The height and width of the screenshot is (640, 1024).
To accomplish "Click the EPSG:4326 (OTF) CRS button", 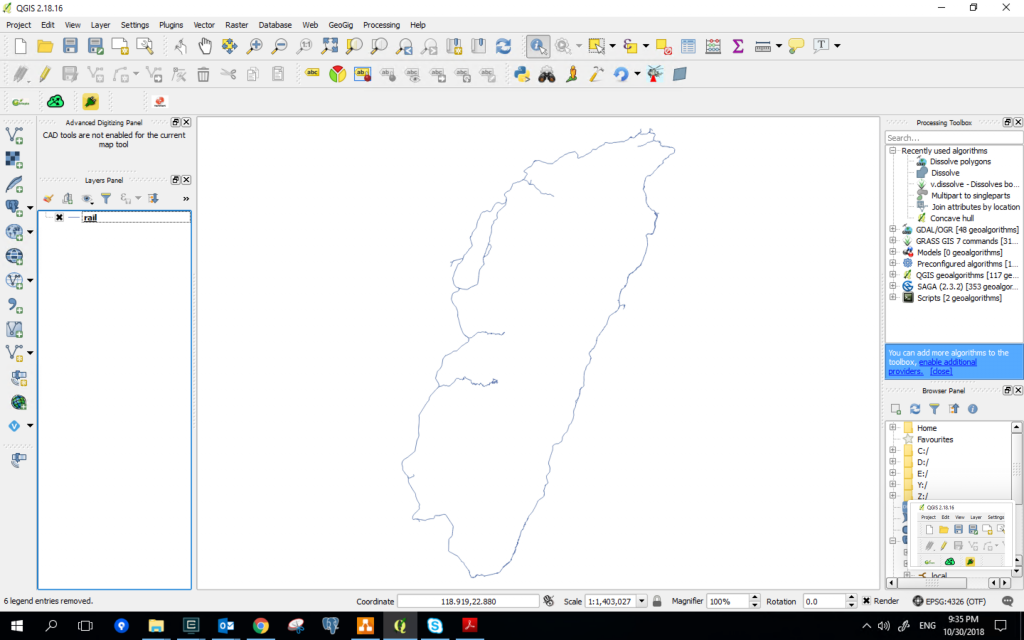I will pyautogui.click(x=950, y=601).
